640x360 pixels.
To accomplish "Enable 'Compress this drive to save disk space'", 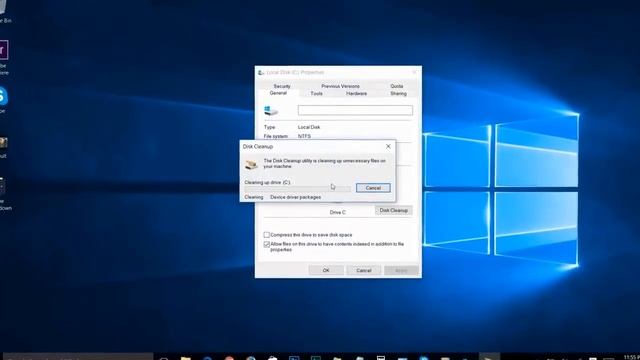I will coord(267,235).
